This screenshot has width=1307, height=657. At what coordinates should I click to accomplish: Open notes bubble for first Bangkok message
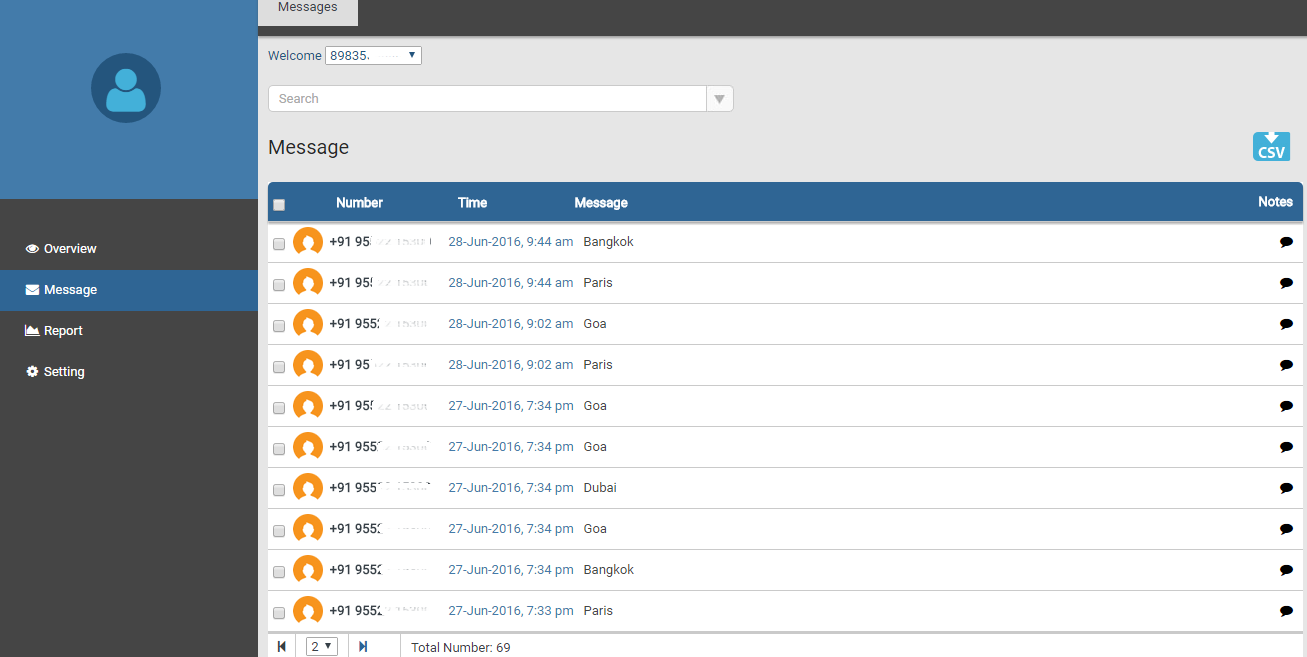(1286, 242)
